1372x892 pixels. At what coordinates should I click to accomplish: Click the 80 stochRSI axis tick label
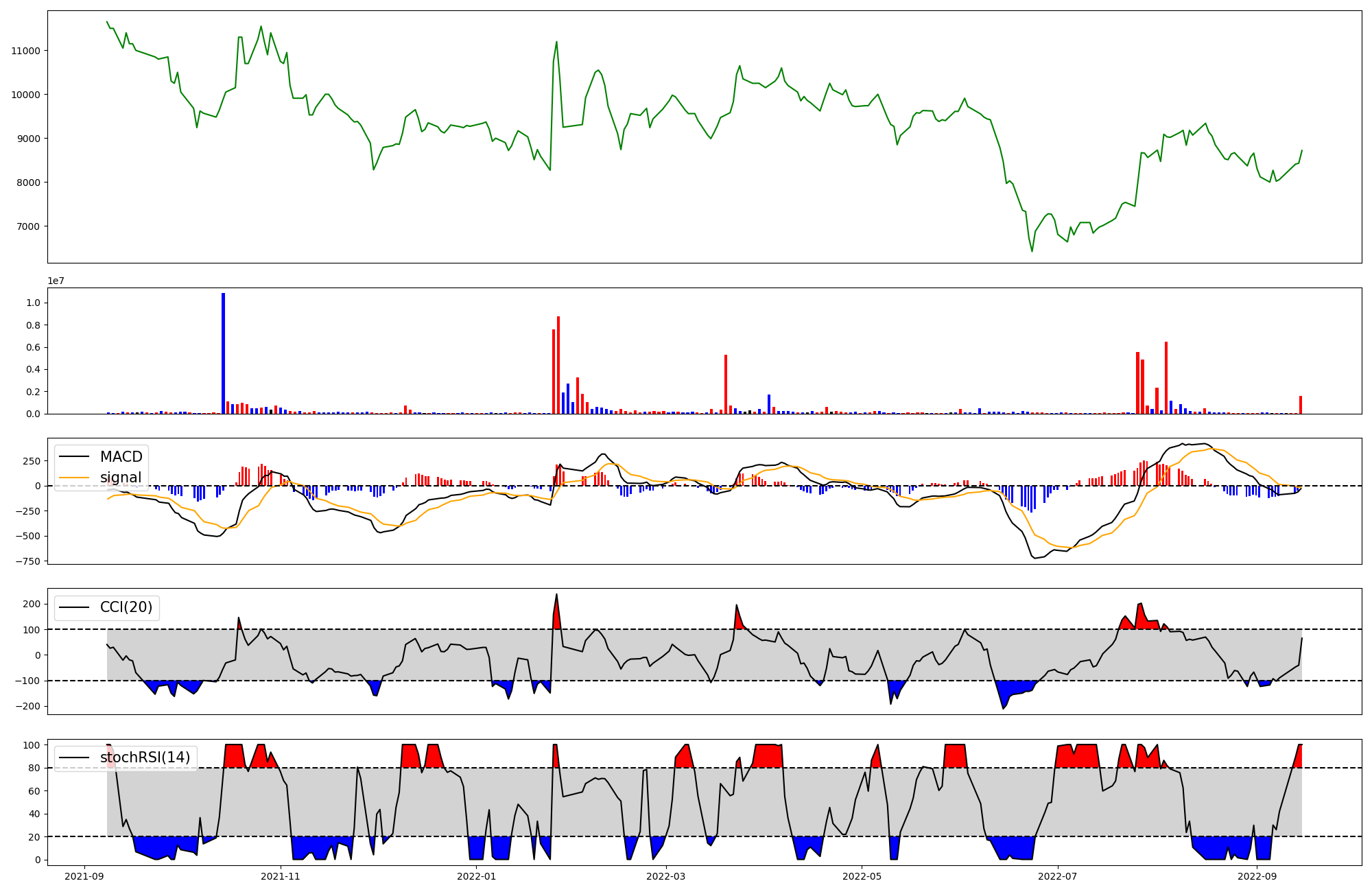(36, 768)
